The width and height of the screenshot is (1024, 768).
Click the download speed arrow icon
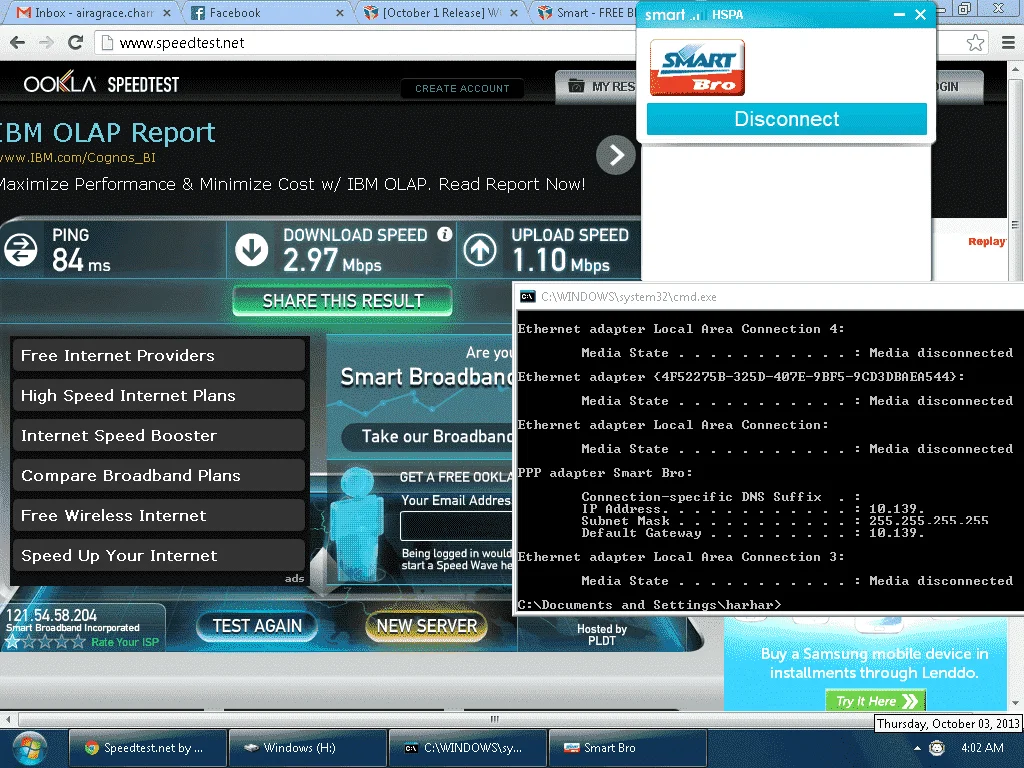[x=251, y=250]
